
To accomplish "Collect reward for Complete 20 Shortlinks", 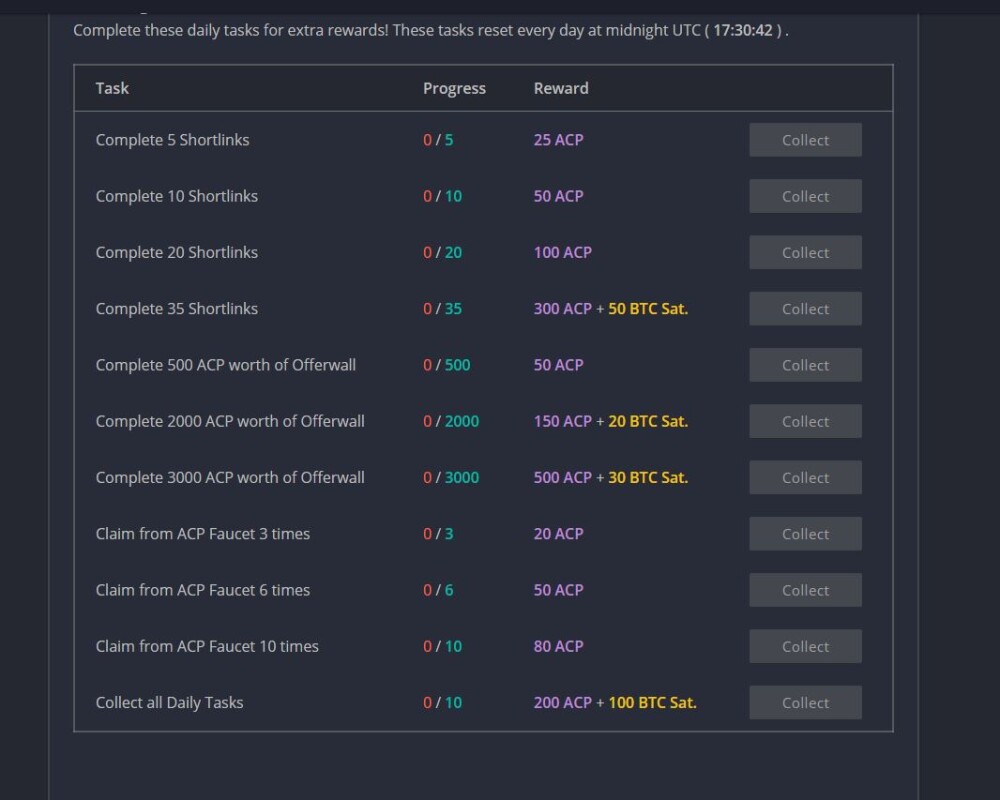I will point(805,252).
